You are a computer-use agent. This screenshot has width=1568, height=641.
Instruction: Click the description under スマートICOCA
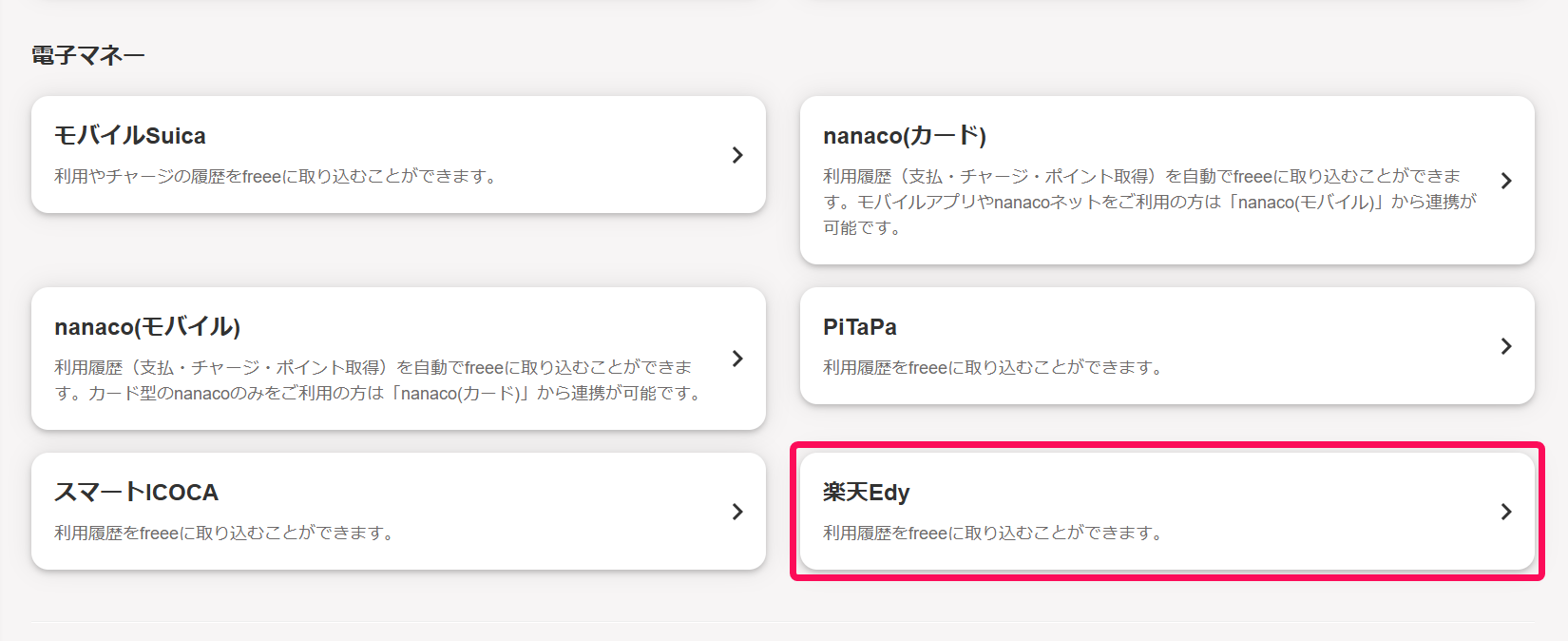pos(225,533)
